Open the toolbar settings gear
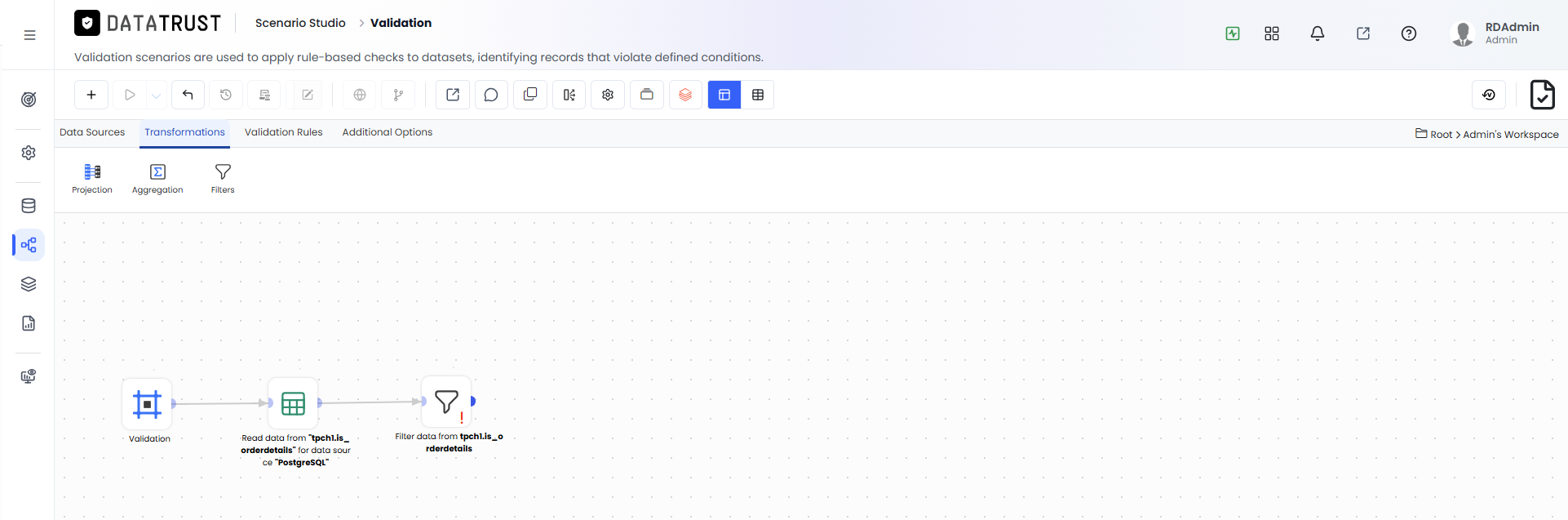The height and width of the screenshot is (520, 1568). pos(608,95)
